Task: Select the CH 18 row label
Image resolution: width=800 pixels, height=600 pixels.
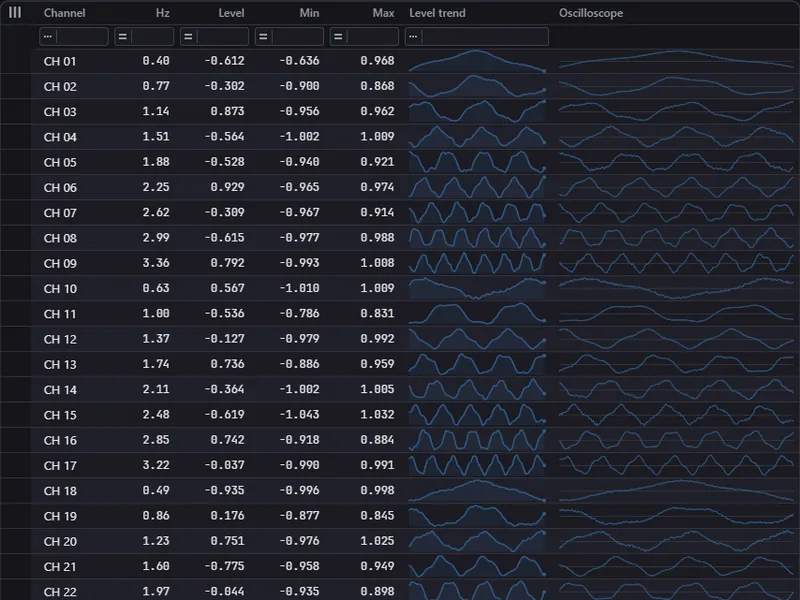Action: point(60,491)
